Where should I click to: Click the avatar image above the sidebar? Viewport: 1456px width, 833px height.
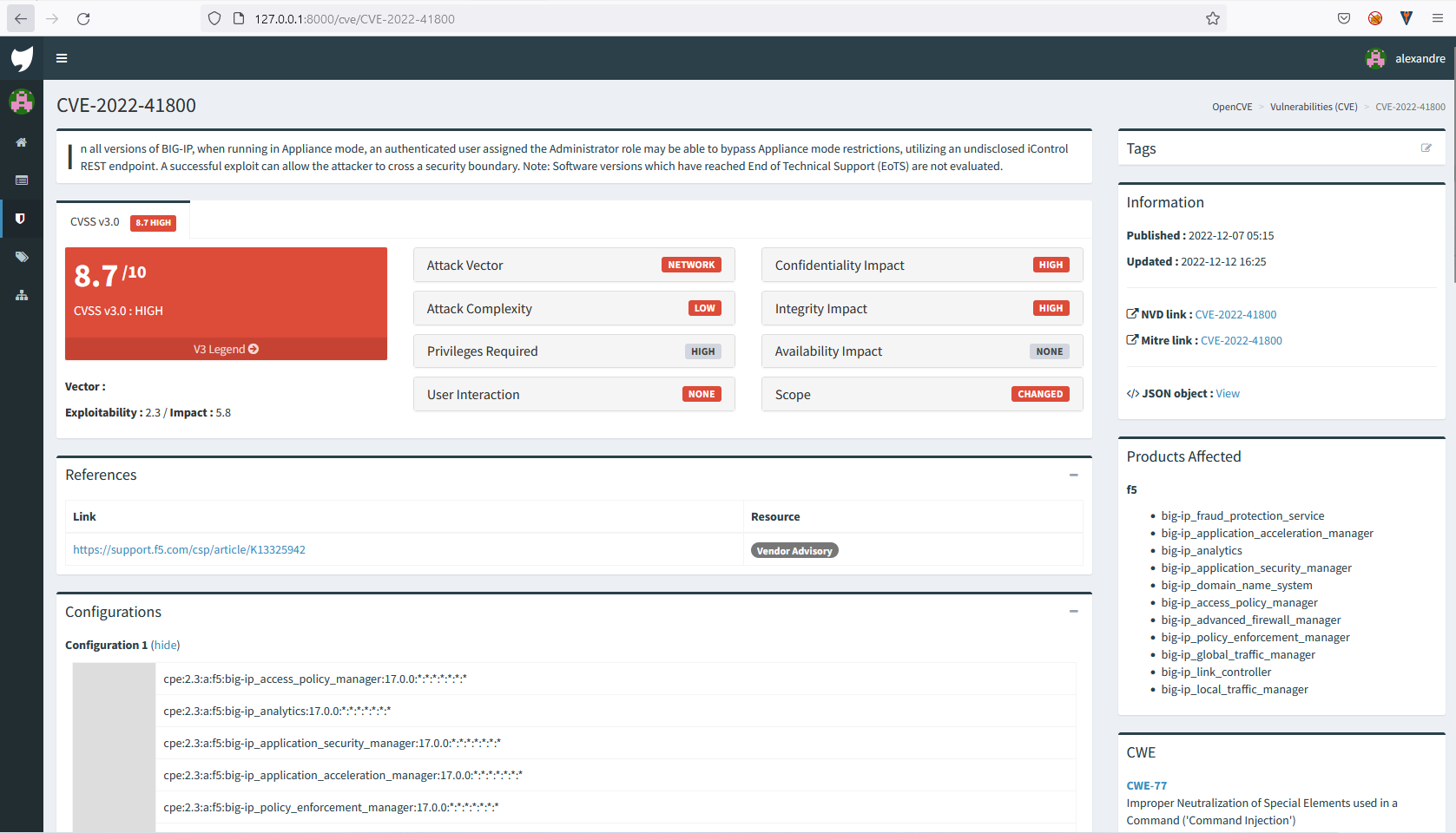(x=21, y=101)
